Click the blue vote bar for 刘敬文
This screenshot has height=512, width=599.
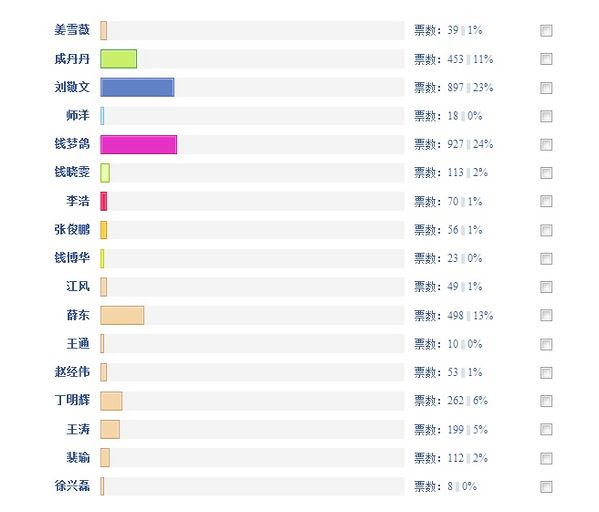click(x=138, y=87)
